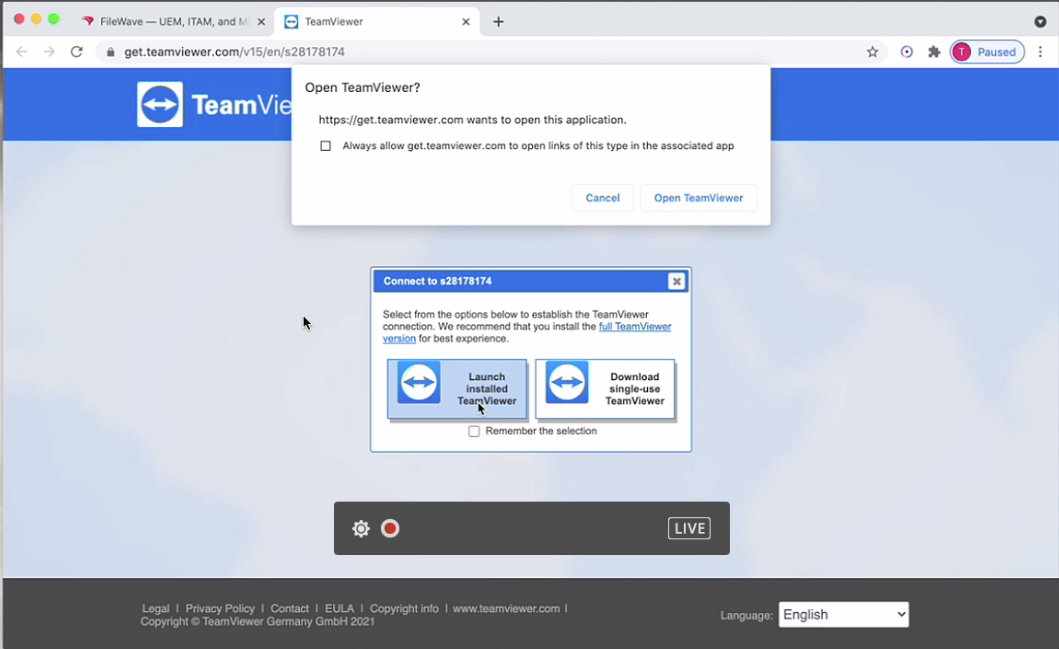1059x649 pixels.
Task: Open the Language dropdown set to English
Action: coord(844,615)
